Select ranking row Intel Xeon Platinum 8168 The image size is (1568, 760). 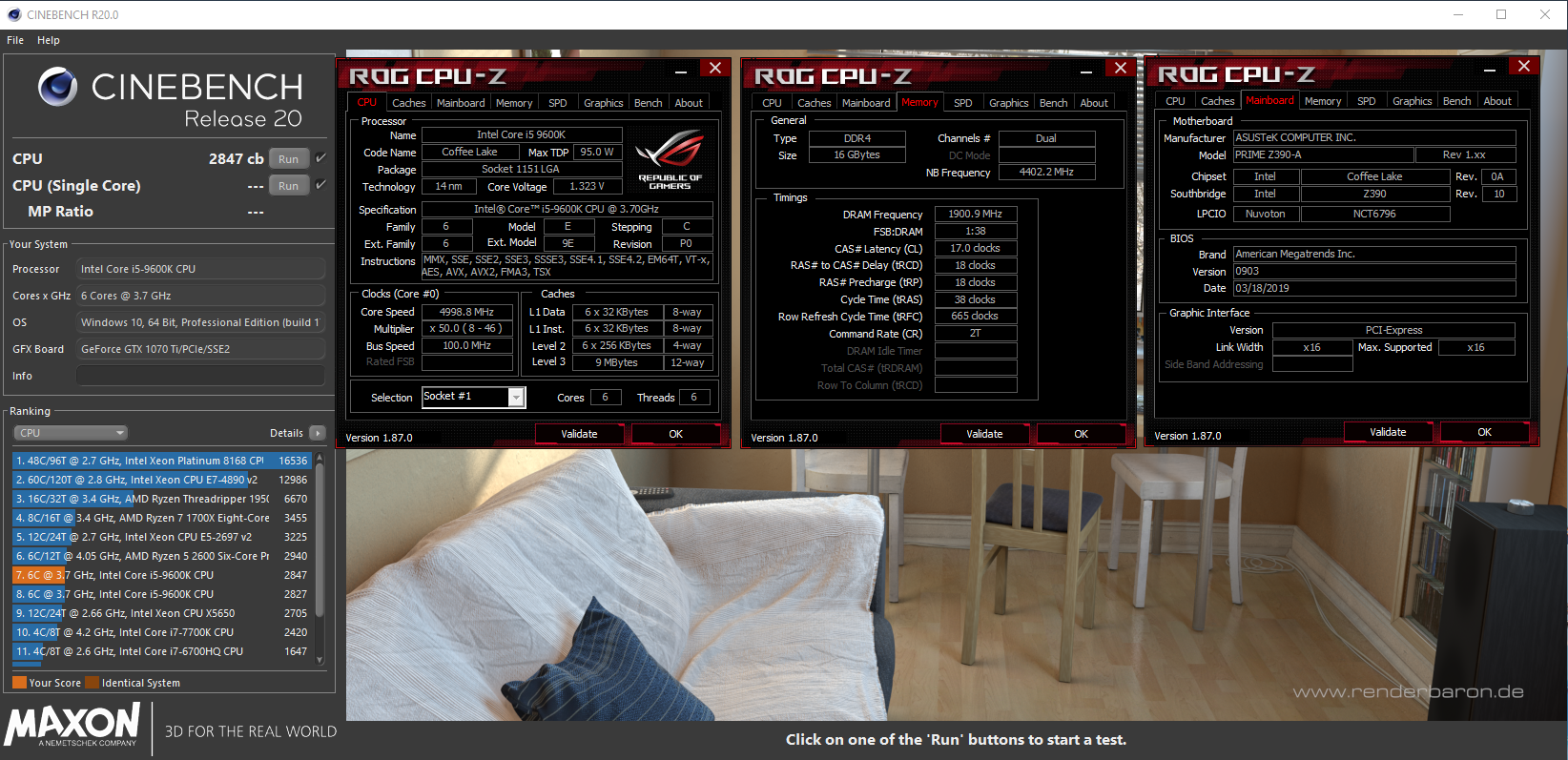(162, 461)
